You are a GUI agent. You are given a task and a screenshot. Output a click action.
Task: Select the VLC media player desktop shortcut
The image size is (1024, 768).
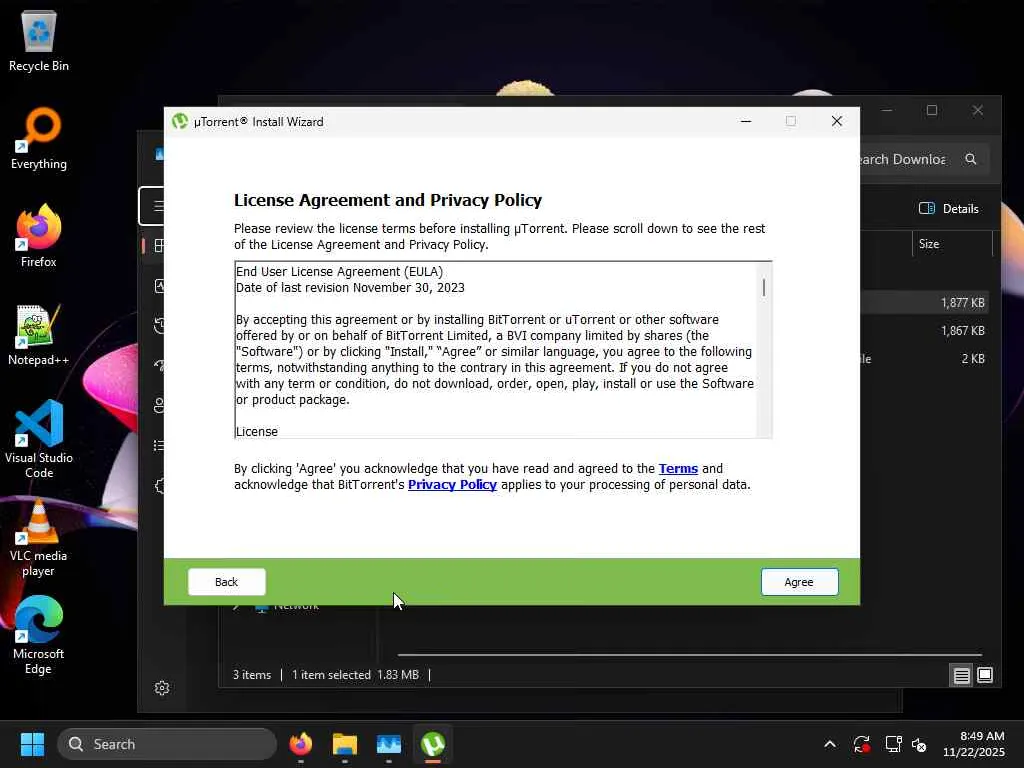[39, 537]
